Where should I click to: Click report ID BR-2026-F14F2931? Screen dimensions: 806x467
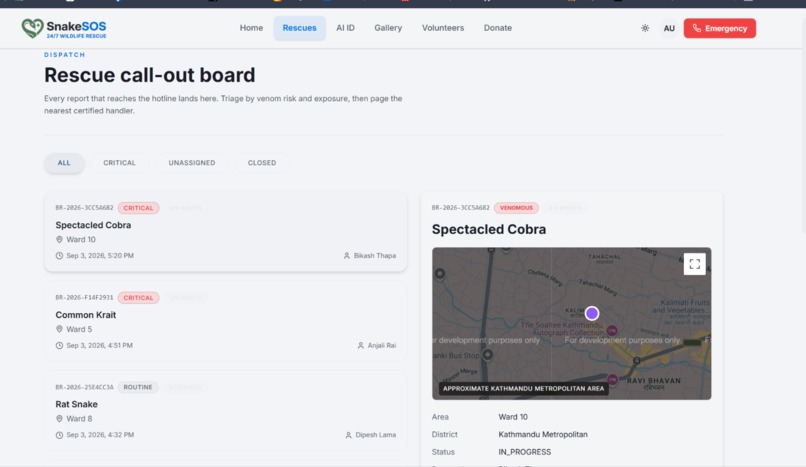click(84, 297)
